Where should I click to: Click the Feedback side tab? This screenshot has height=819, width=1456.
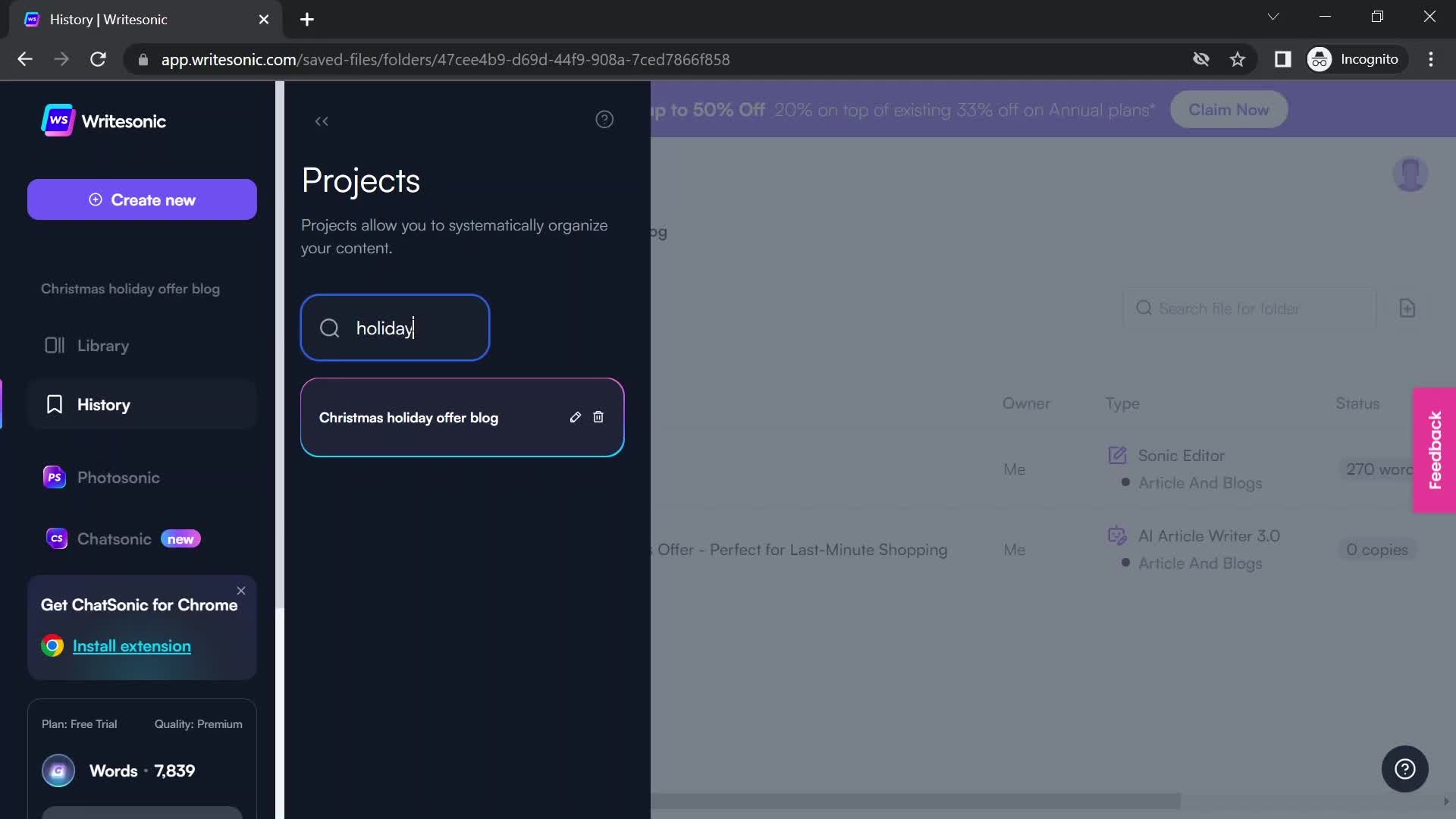(x=1437, y=451)
